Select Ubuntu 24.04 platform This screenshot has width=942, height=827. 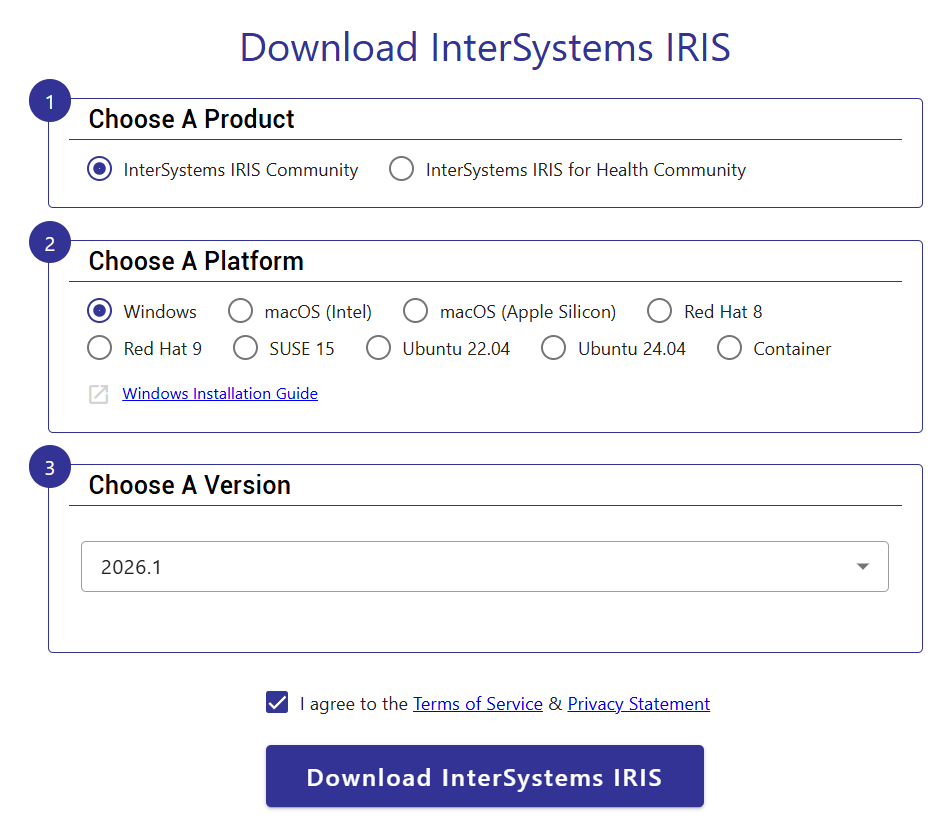click(x=554, y=348)
